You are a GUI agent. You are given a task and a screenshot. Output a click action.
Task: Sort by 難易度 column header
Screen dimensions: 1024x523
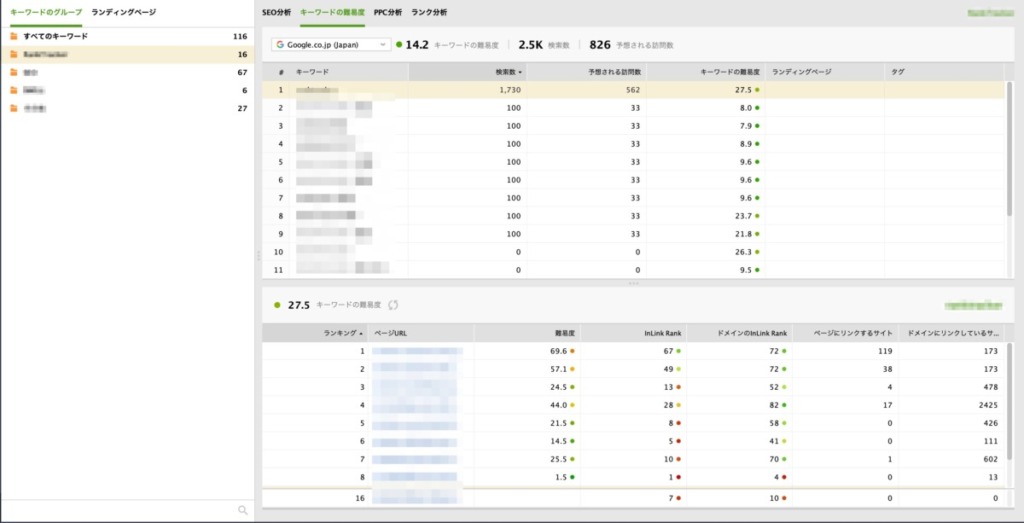point(527,333)
